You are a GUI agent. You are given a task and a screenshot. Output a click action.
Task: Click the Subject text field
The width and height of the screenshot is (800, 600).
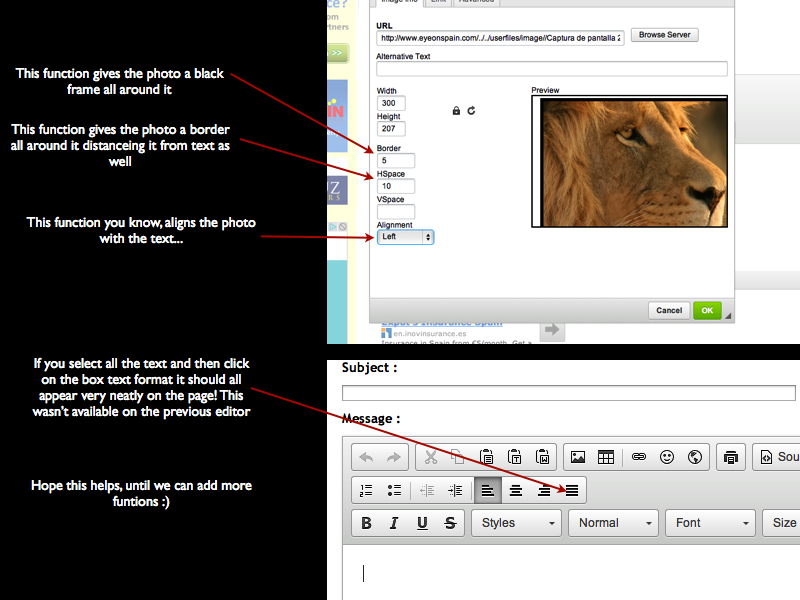click(x=568, y=393)
